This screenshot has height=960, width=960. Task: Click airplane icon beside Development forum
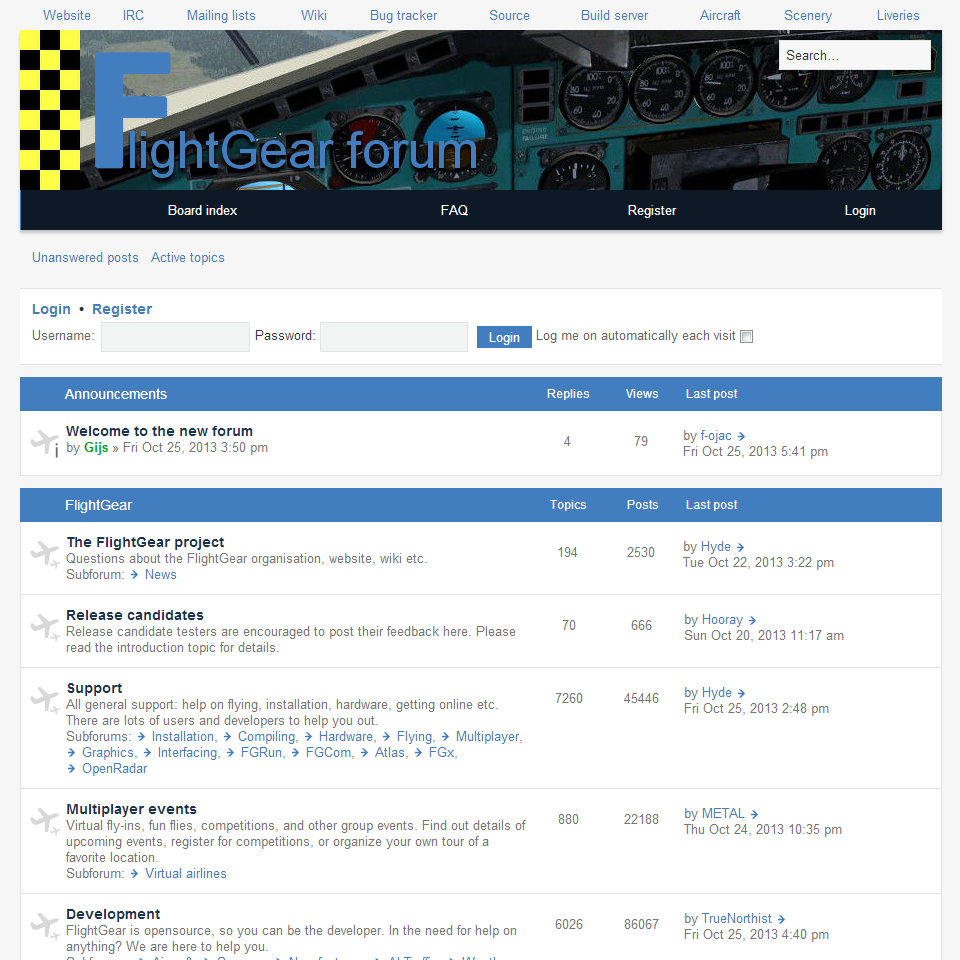pos(45,925)
